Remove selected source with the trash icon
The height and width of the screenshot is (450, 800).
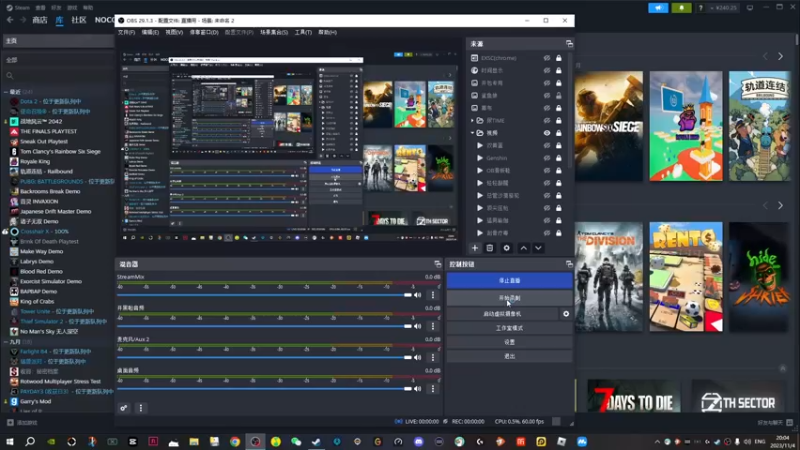click(x=490, y=248)
